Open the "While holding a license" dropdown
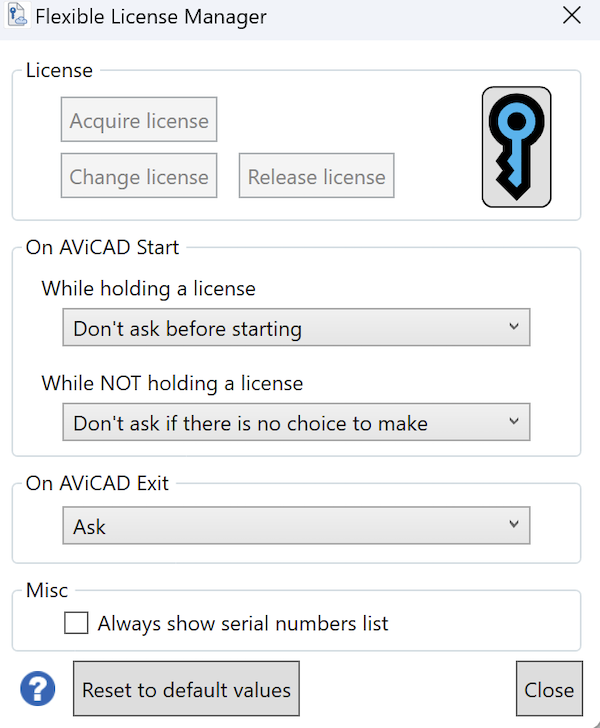The width and height of the screenshot is (600, 728). pos(296,327)
